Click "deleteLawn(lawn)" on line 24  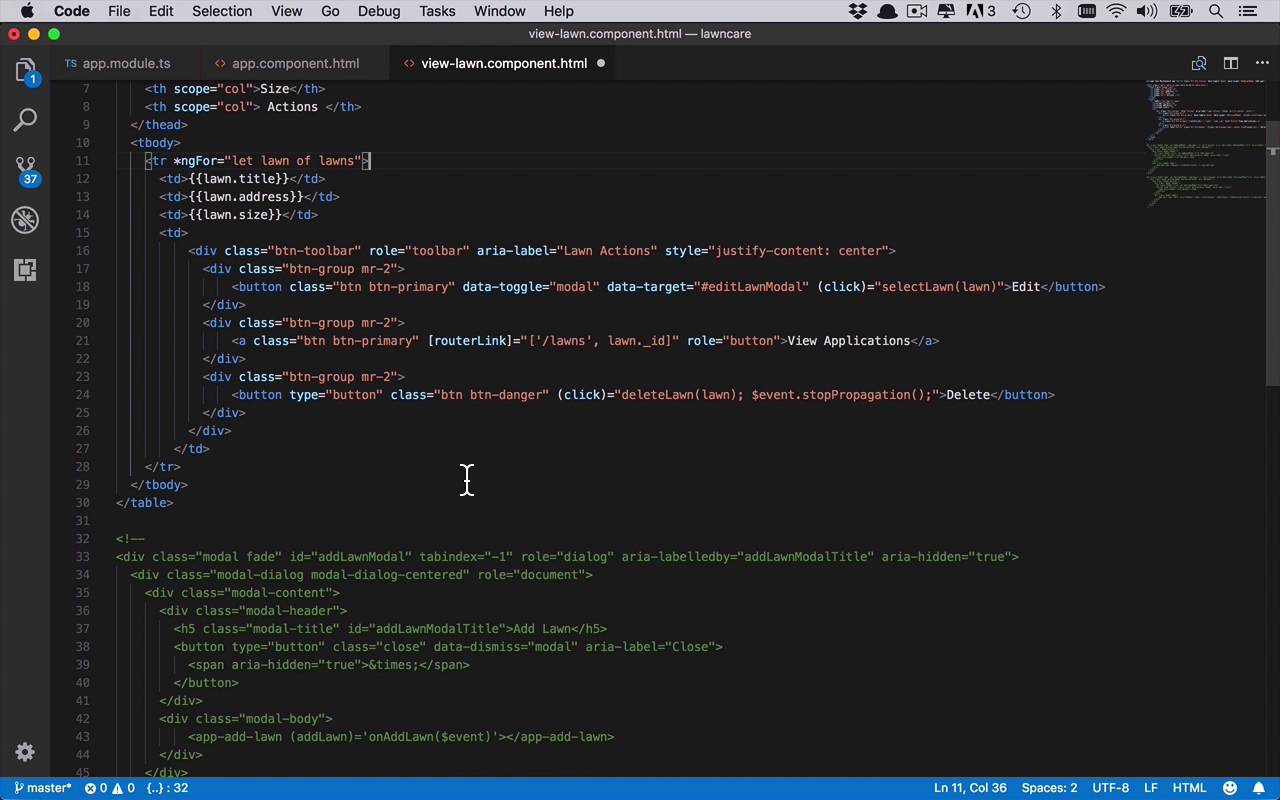click(679, 394)
